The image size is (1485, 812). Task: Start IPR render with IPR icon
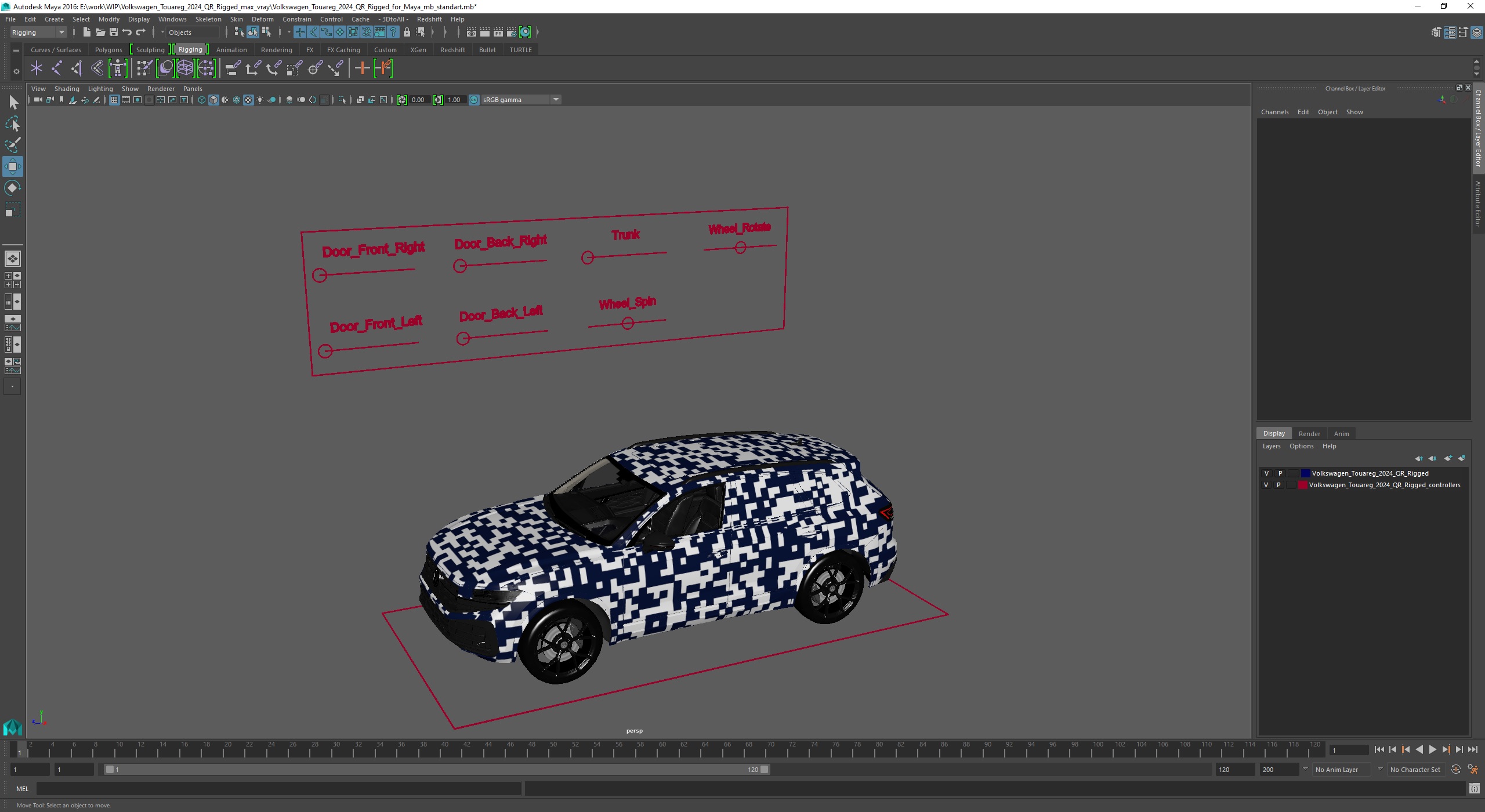coord(498,32)
